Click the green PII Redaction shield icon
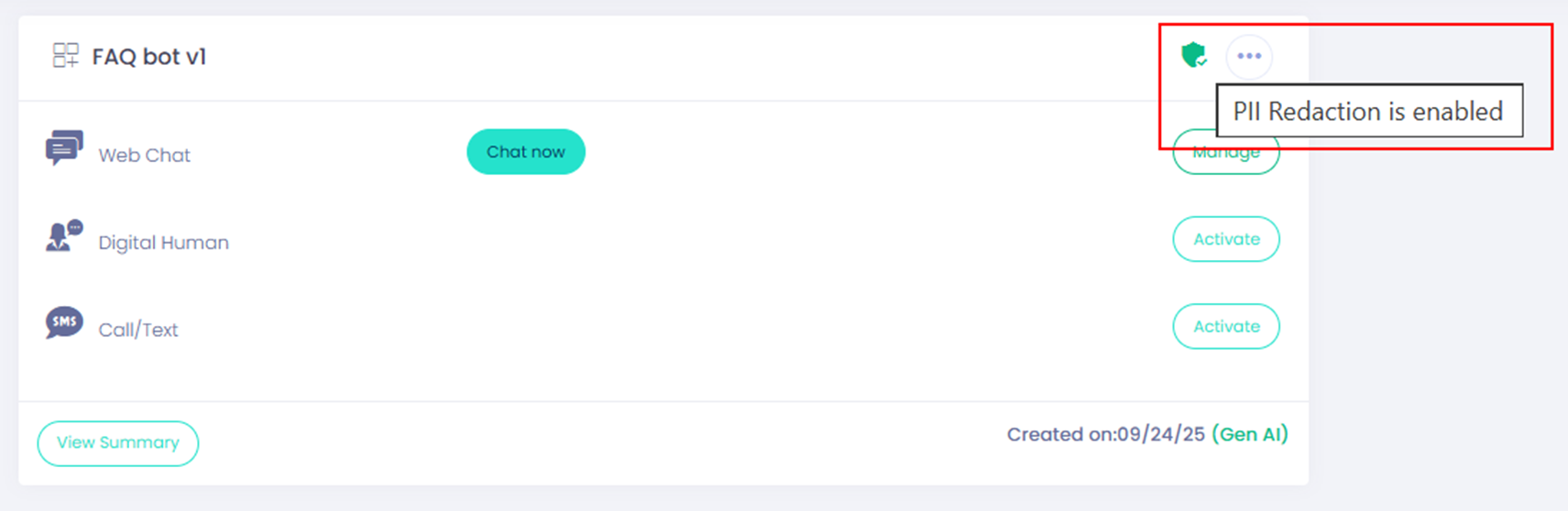The height and width of the screenshot is (511, 1568). tap(1193, 56)
